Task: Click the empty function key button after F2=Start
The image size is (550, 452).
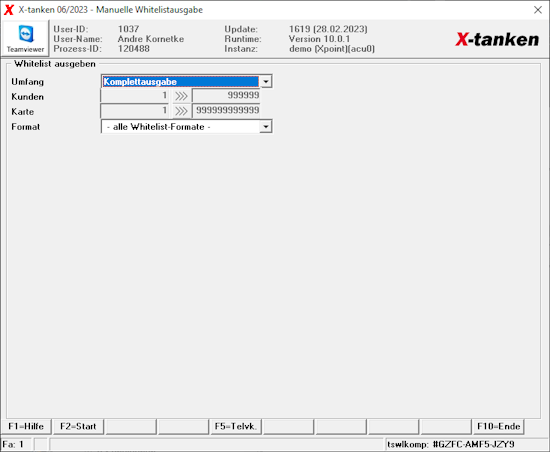Action: [x=131, y=426]
